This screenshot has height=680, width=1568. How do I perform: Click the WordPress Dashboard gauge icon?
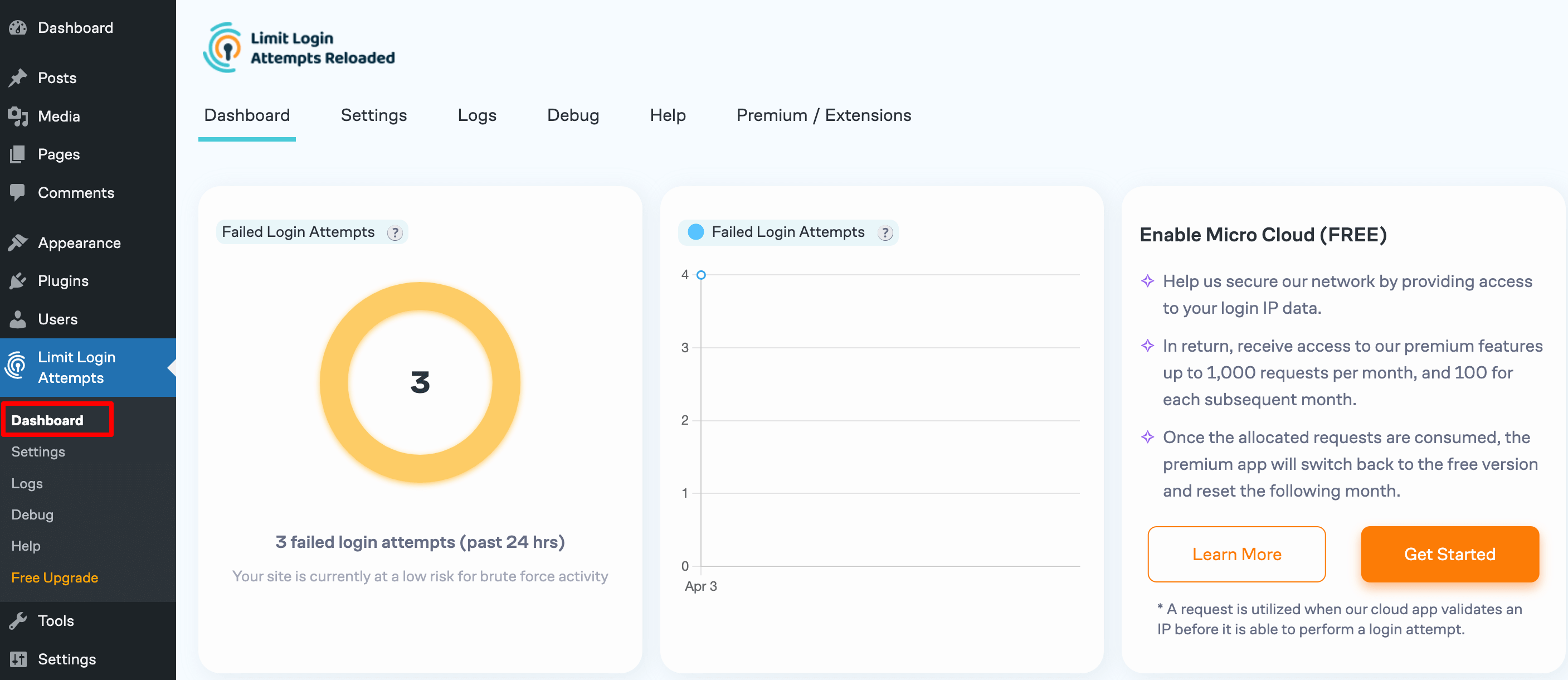coord(18,27)
